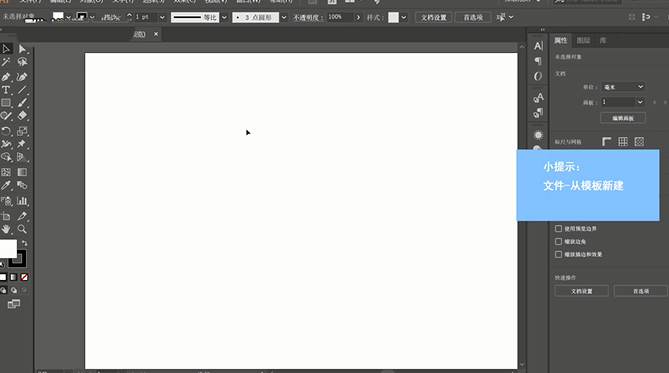Toggle transparency grid in Properties panel

click(x=639, y=142)
